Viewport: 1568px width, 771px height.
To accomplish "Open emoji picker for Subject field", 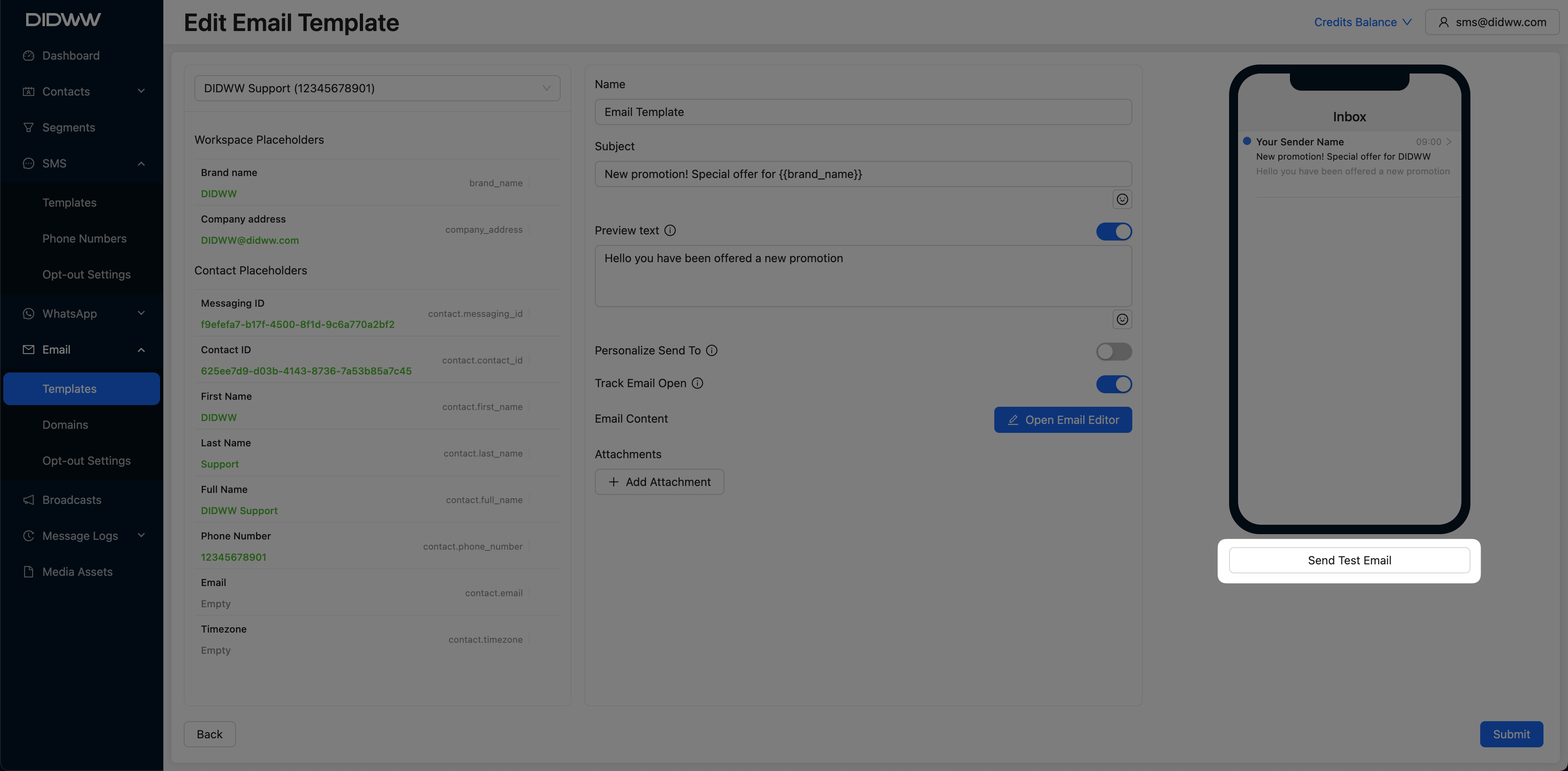I will (x=1122, y=199).
